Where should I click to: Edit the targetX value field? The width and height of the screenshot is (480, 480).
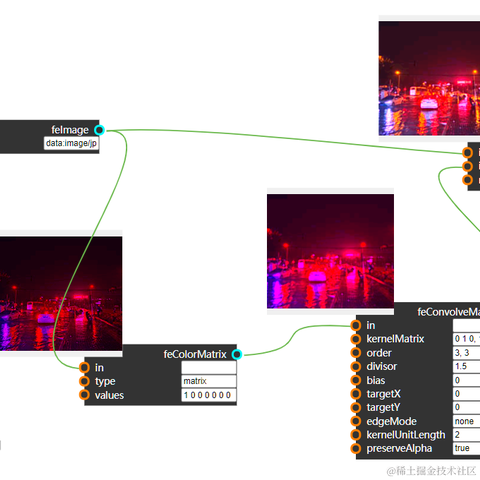tap(466, 394)
